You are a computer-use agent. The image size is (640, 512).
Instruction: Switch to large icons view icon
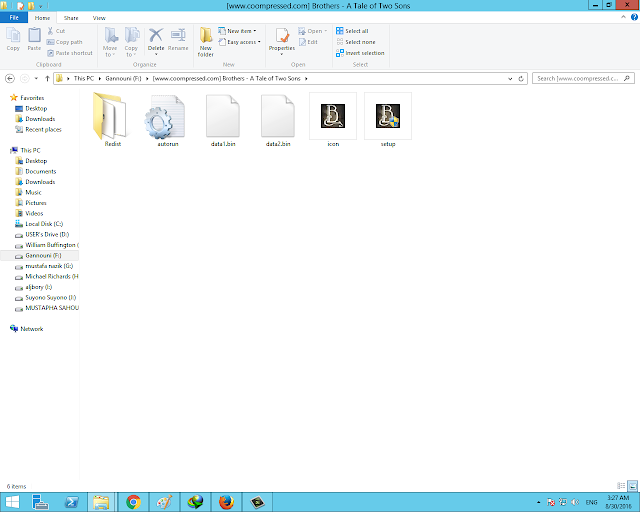632,486
